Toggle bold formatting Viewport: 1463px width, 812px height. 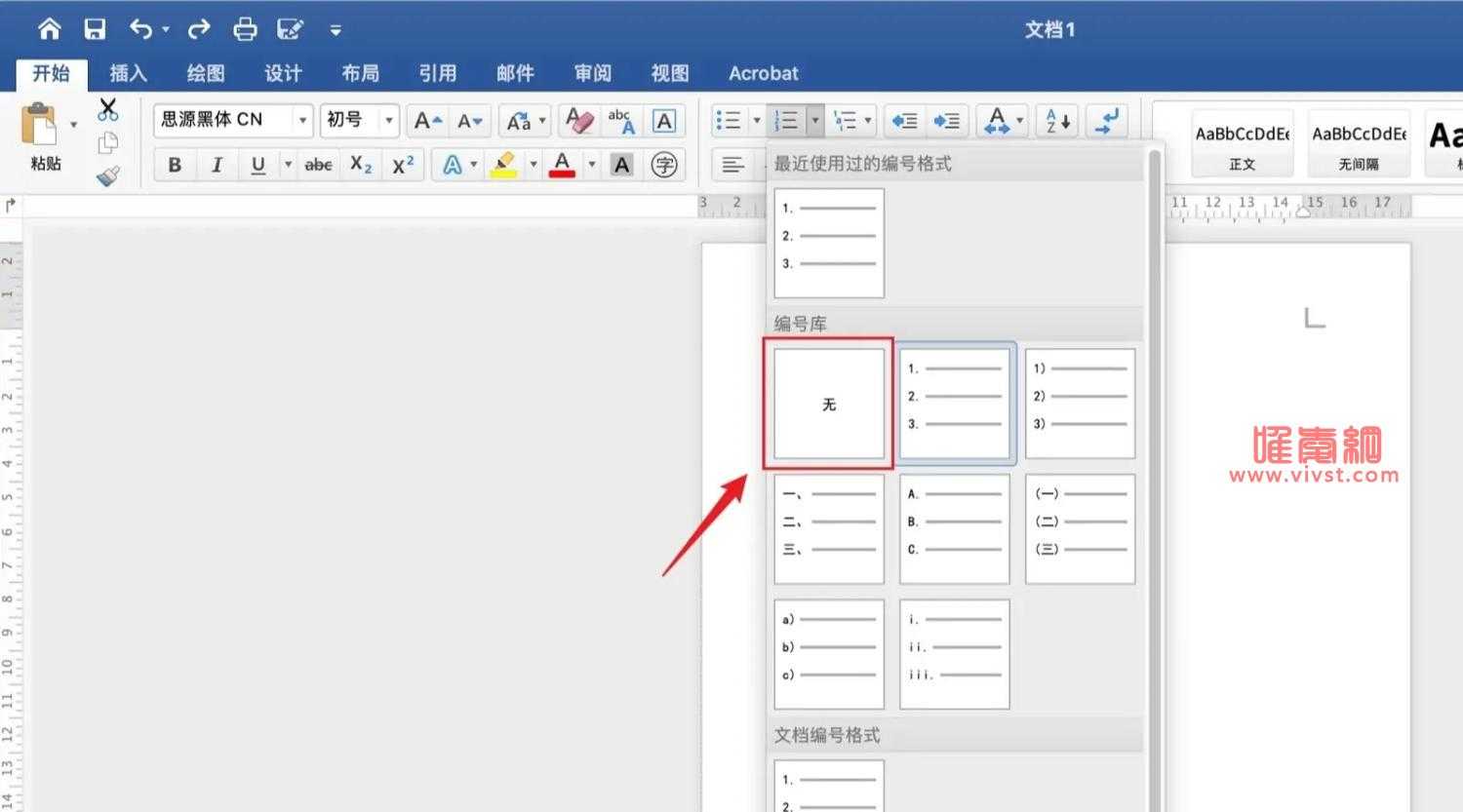[x=175, y=165]
